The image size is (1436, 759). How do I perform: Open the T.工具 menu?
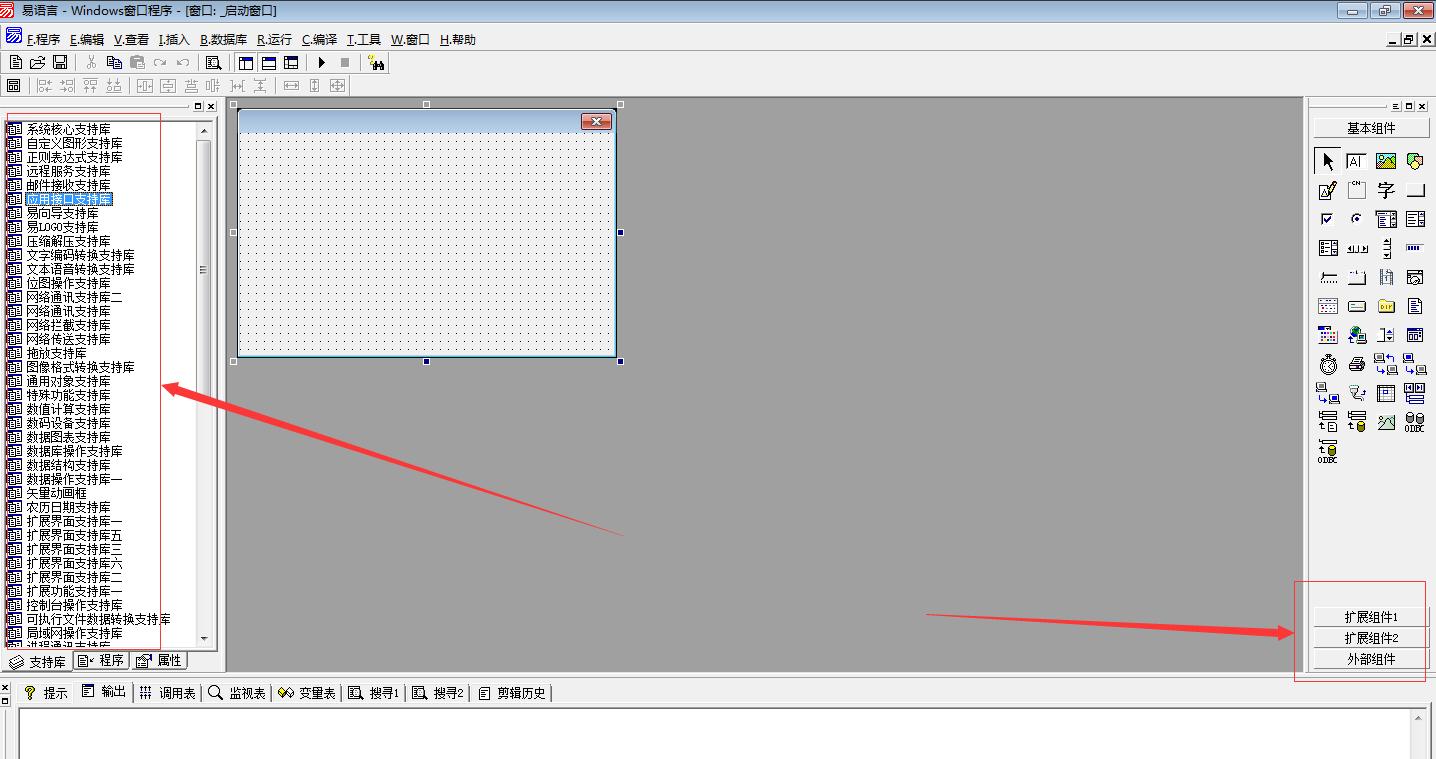coord(364,40)
